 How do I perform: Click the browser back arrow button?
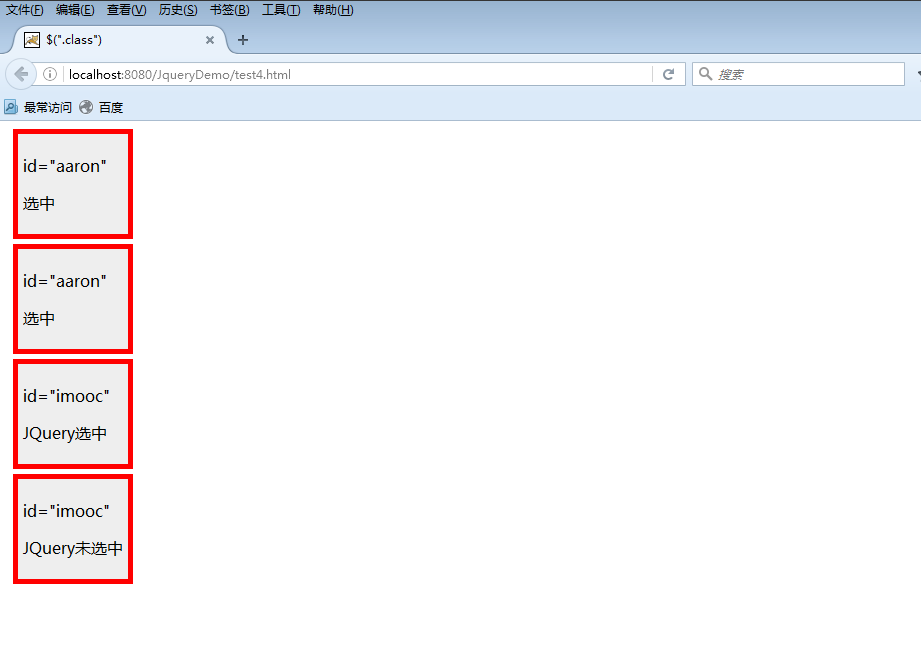[x=21, y=75]
